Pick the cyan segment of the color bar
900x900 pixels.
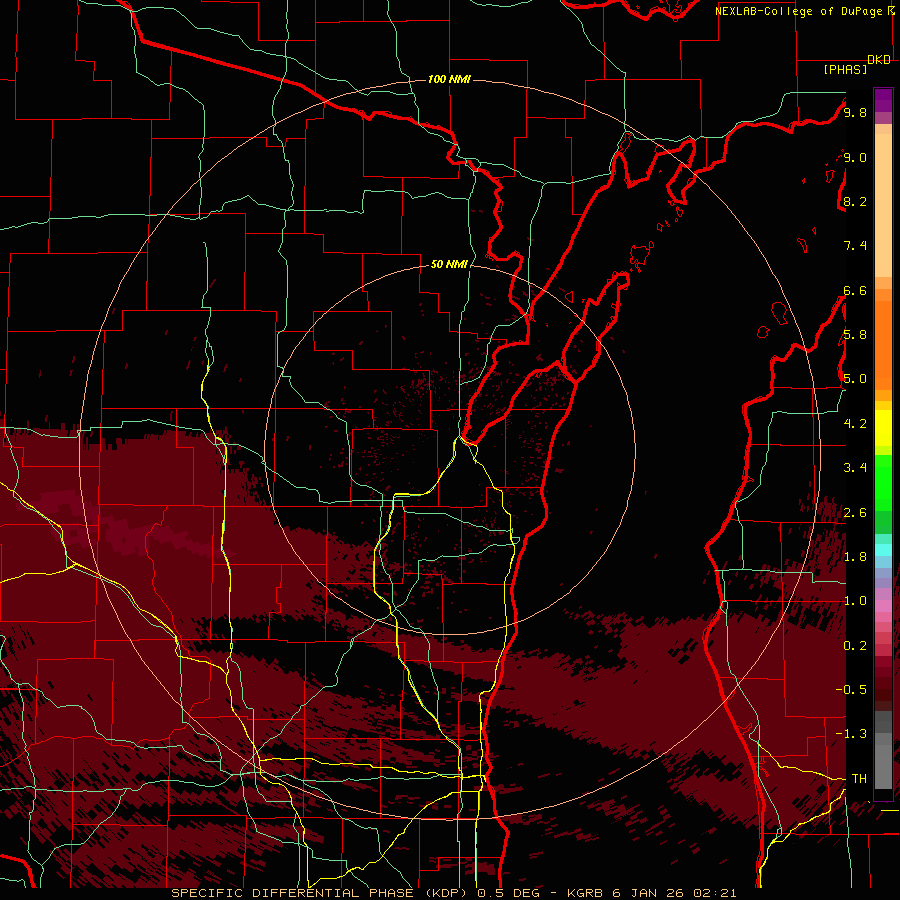883,550
